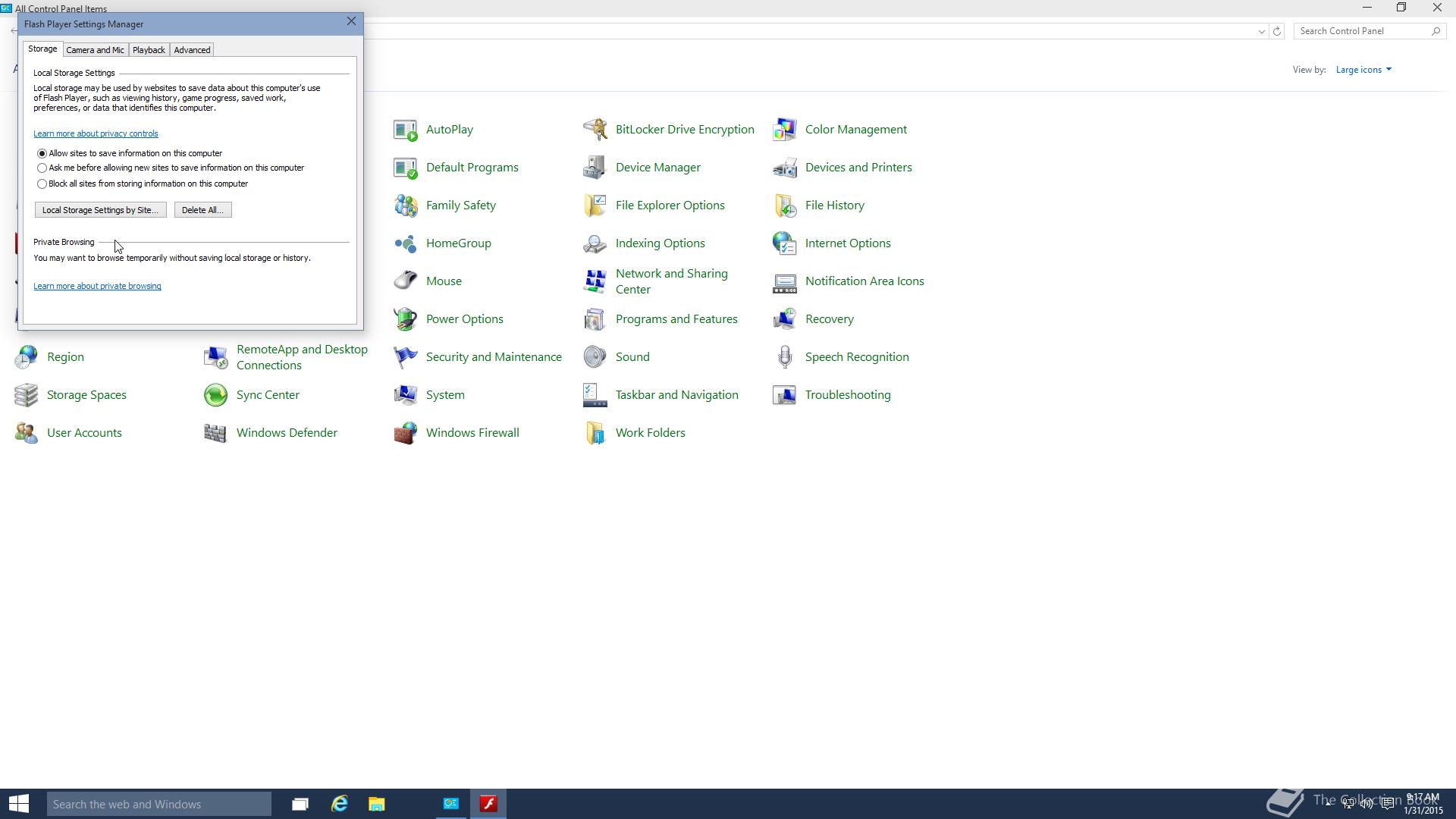Screen dimensions: 1456x819
Task: Click the BitLocker Drive Encryption key icon
Action: pyautogui.click(x=595, y=130)
